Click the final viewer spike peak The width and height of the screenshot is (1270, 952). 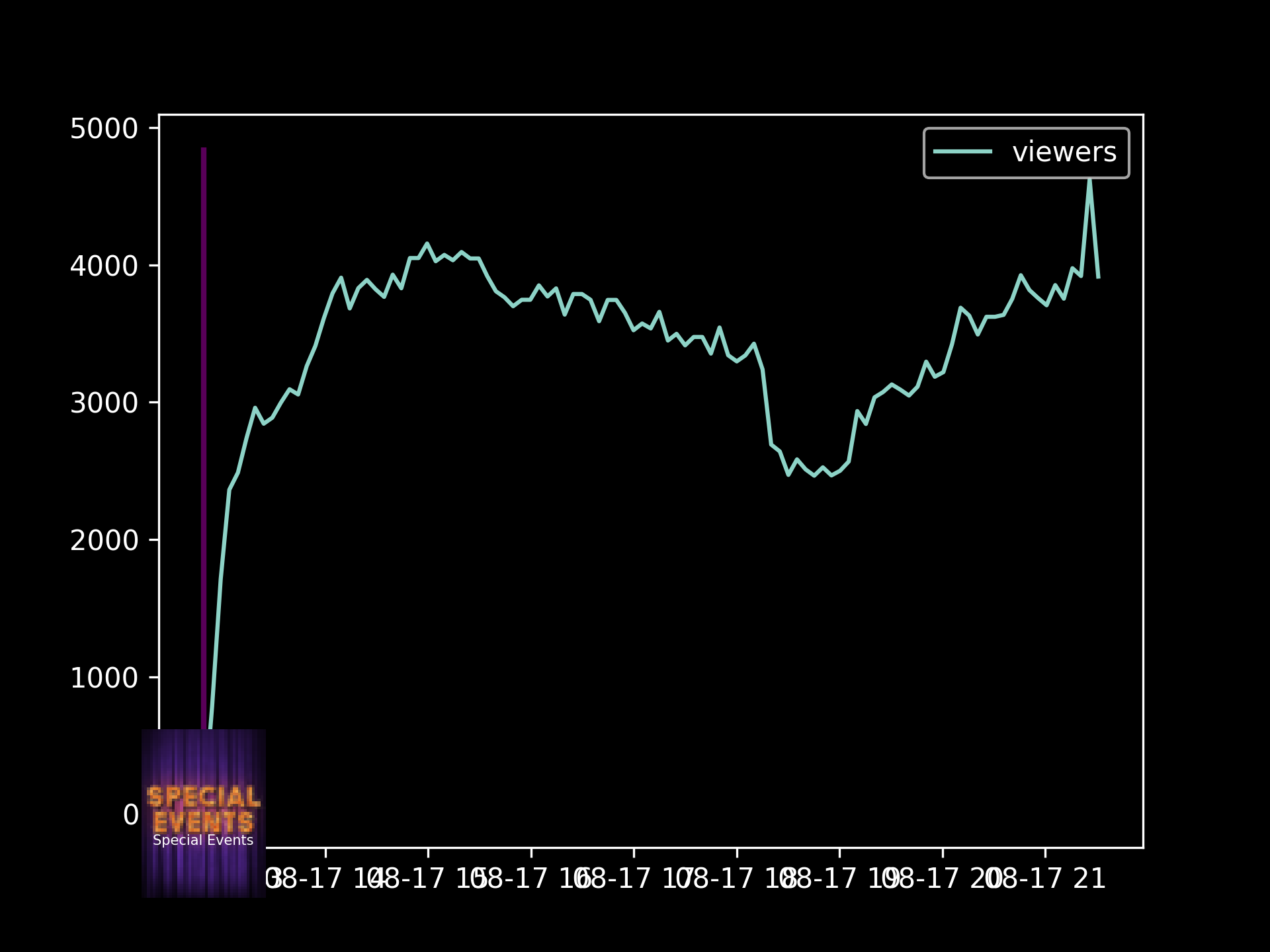[1089, 181]
